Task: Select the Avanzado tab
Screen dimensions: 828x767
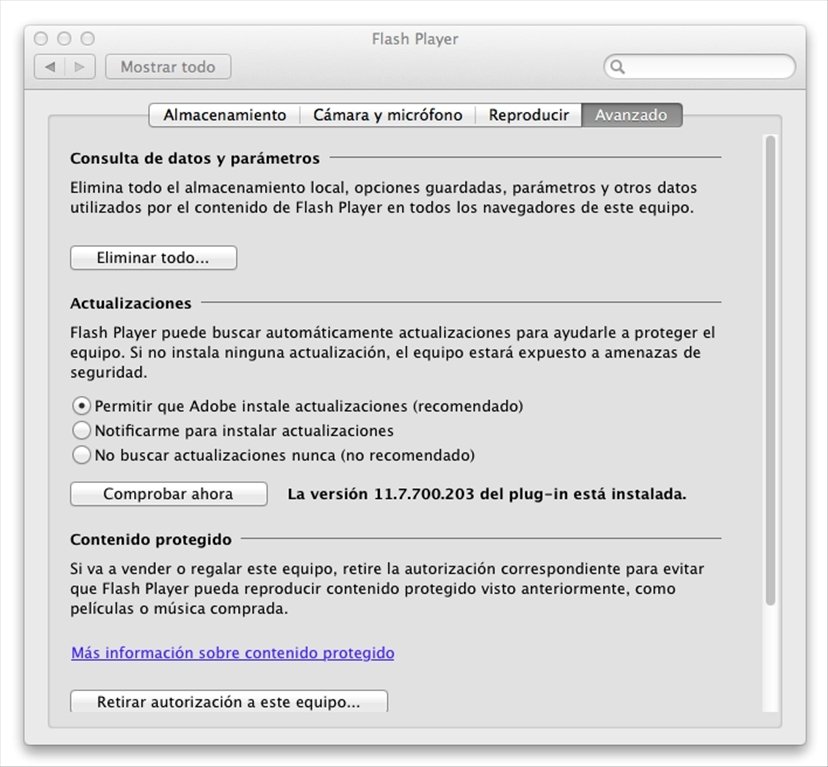Action: (x=632, y=115)
